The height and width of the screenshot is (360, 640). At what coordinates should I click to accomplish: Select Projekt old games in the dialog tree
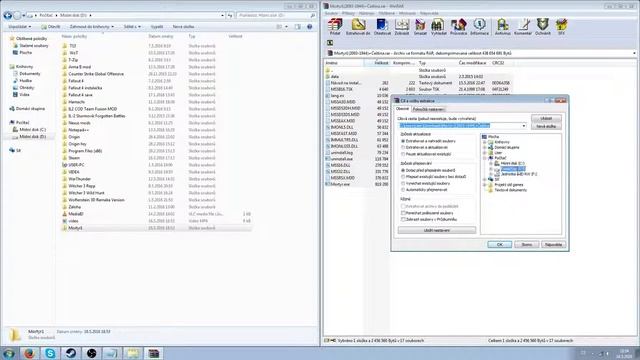tap(508, 184)
